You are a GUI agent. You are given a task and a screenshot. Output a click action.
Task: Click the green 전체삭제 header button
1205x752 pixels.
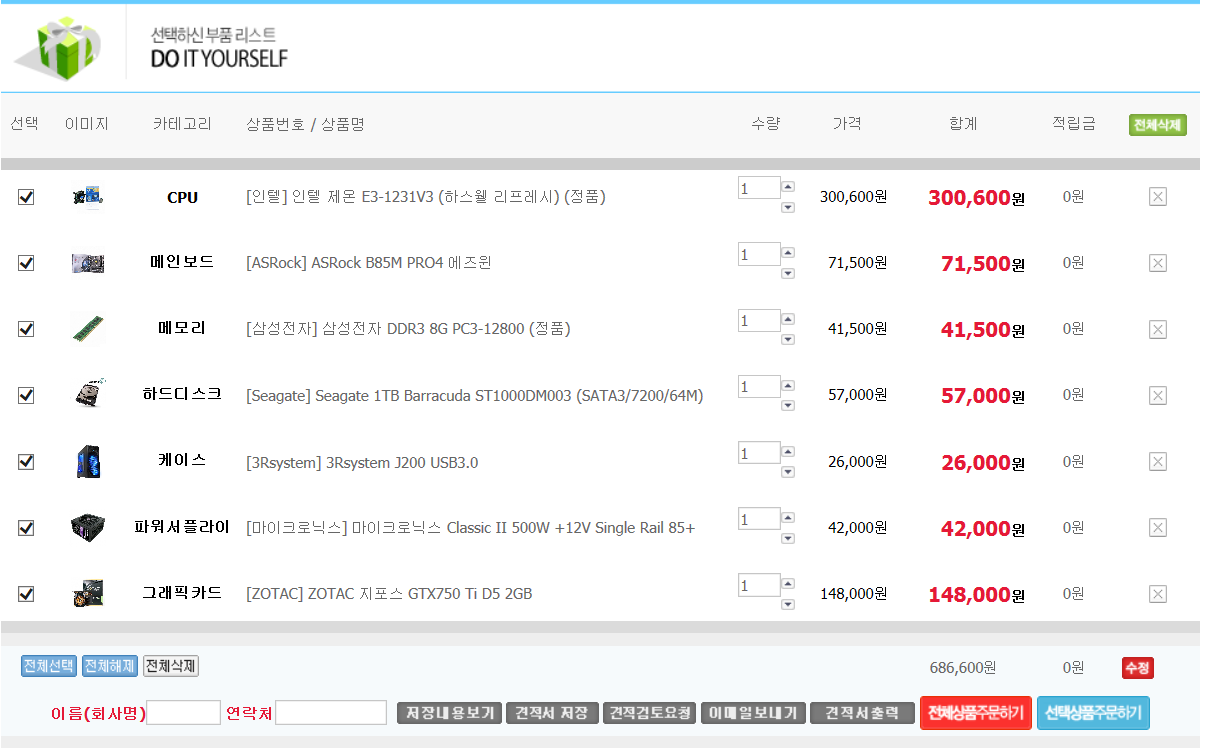click(1157, 125)
